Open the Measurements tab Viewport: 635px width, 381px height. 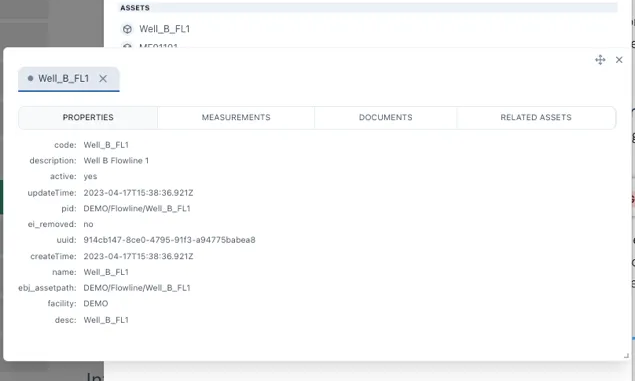click(236, 117)
